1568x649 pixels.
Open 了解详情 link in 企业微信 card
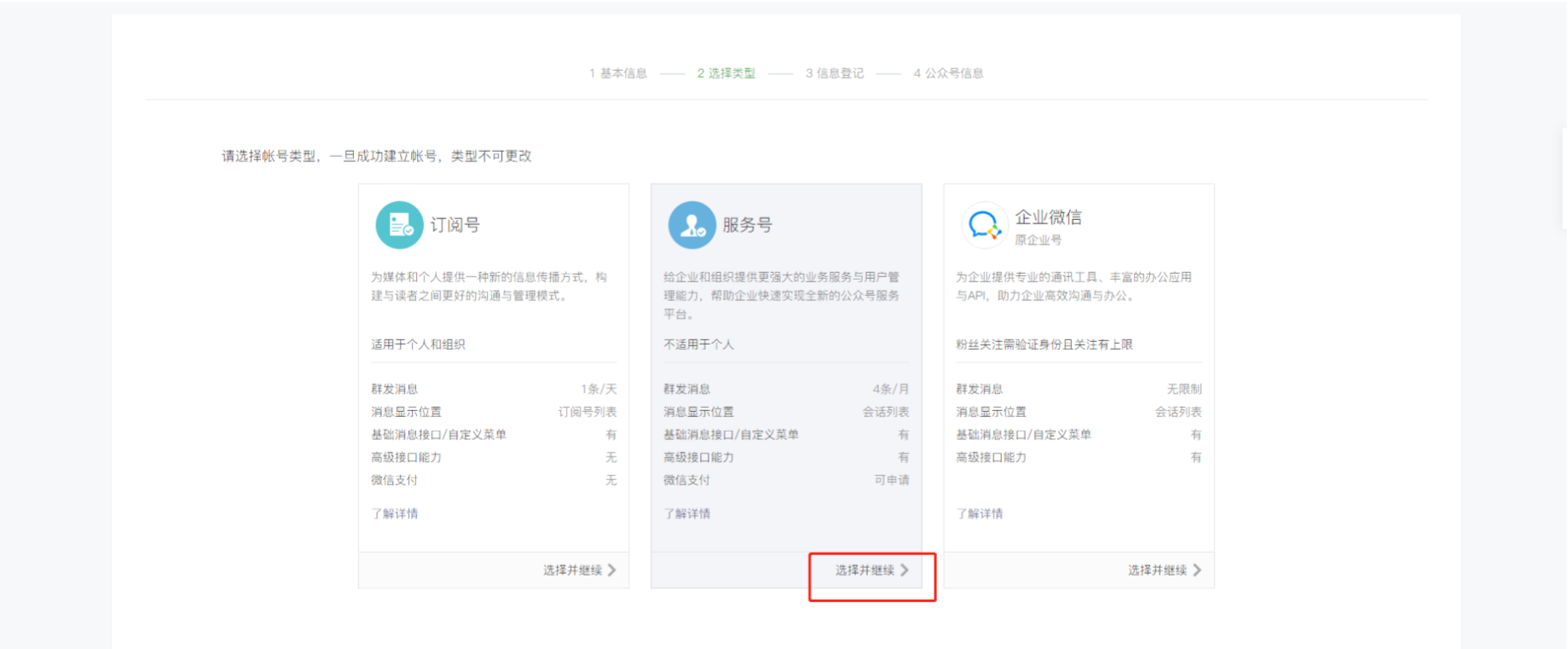[x=980, y=513]
